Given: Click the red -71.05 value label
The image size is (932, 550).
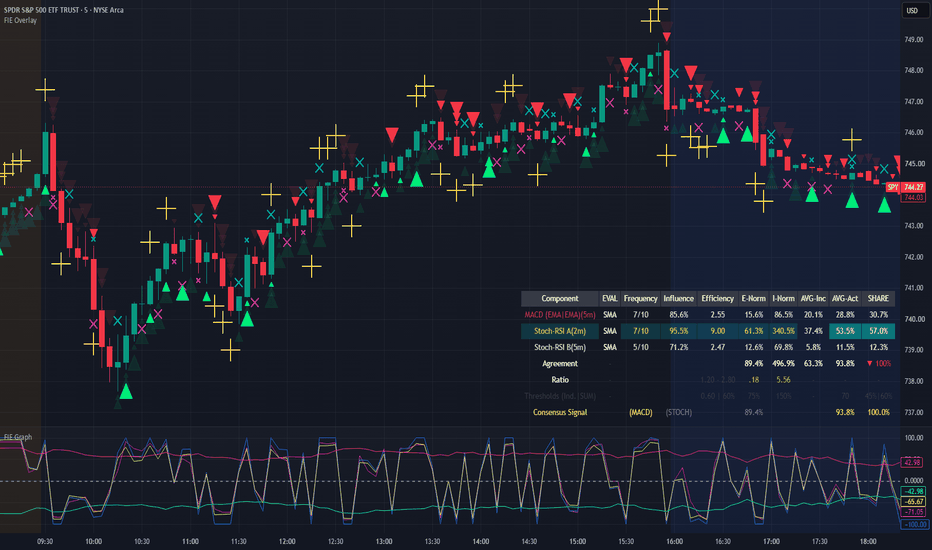Looking at the screenshot, I should pyautogui.click(x=913, y=511).
